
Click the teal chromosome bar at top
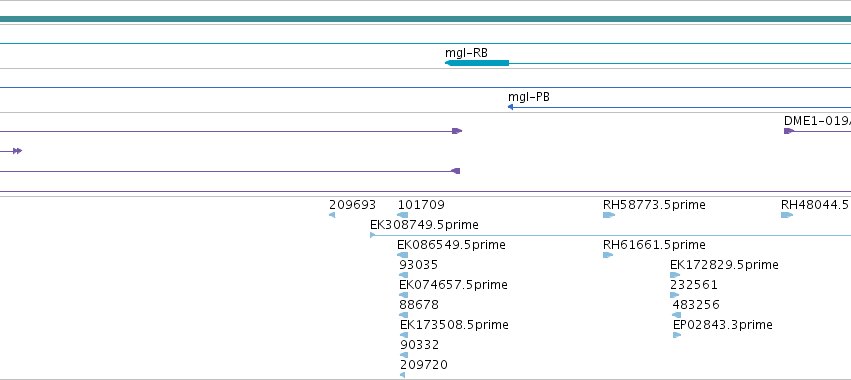pyautogui.click(x=426, y=20)
